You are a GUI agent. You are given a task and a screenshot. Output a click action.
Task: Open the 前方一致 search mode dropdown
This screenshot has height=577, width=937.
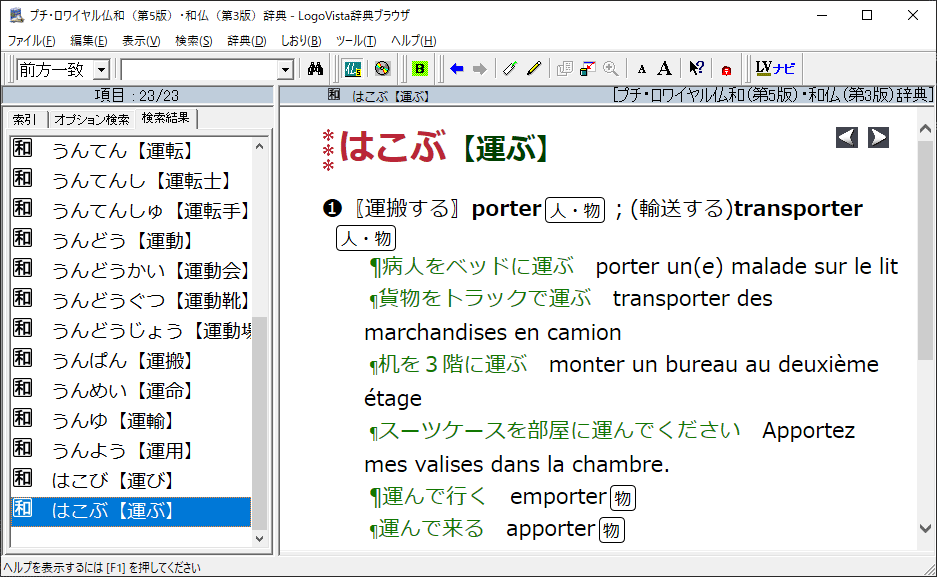coord(101,70)
